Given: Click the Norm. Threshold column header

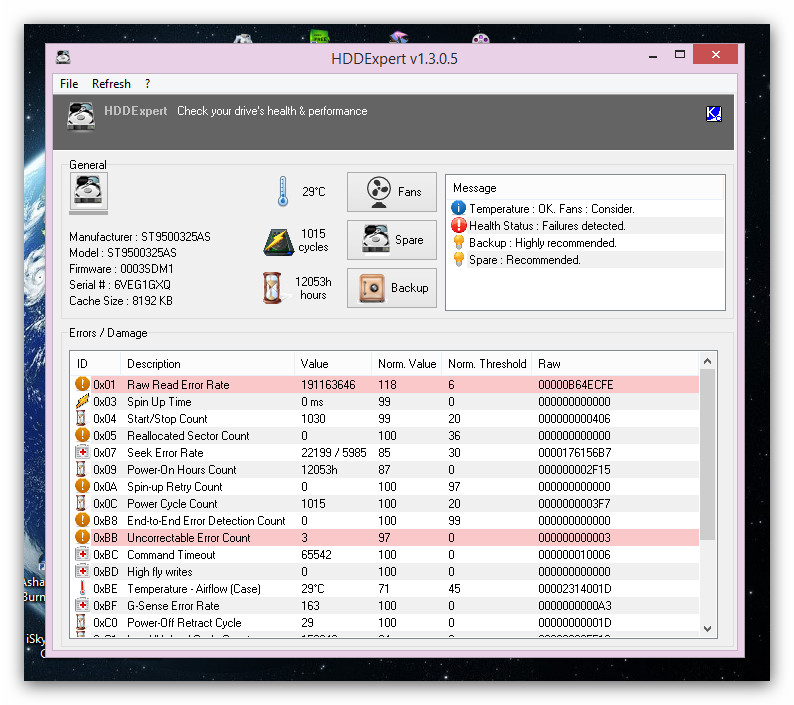Looking at the screenshot, I should click(x=487, y=364).
